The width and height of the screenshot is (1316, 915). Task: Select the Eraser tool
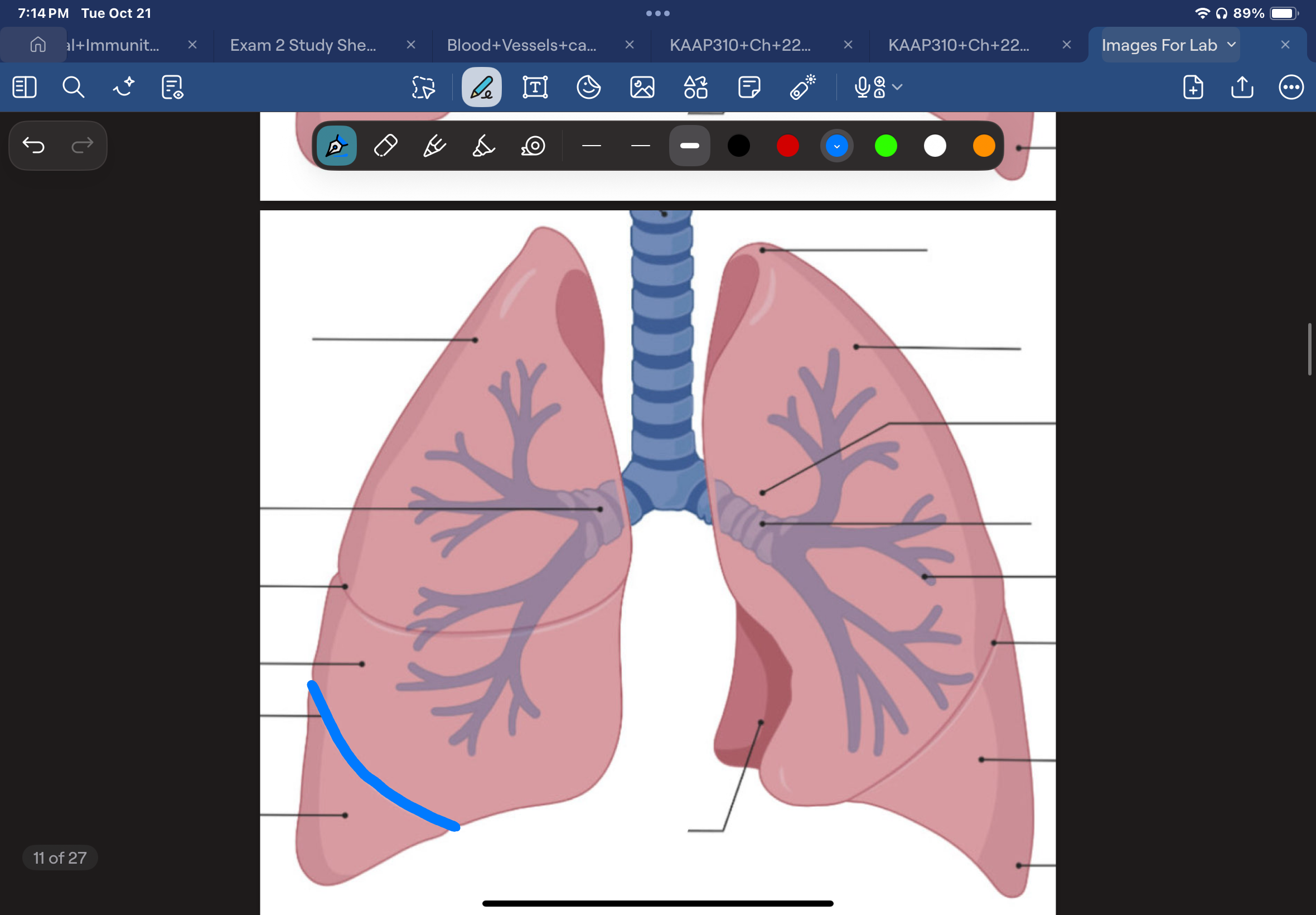pyautogui.click(x=385, y=146)
